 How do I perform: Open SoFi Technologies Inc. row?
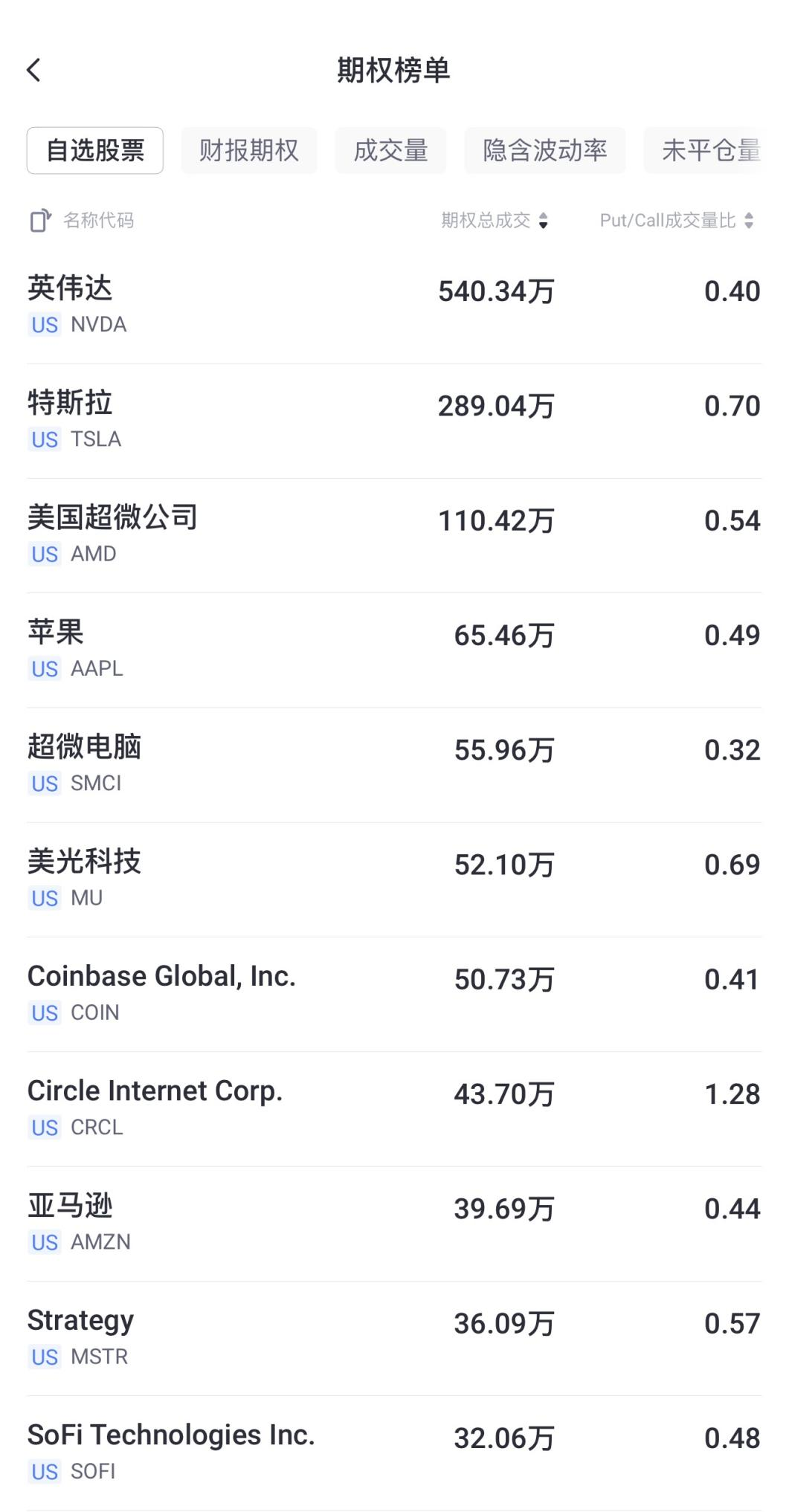[394, 1450]
